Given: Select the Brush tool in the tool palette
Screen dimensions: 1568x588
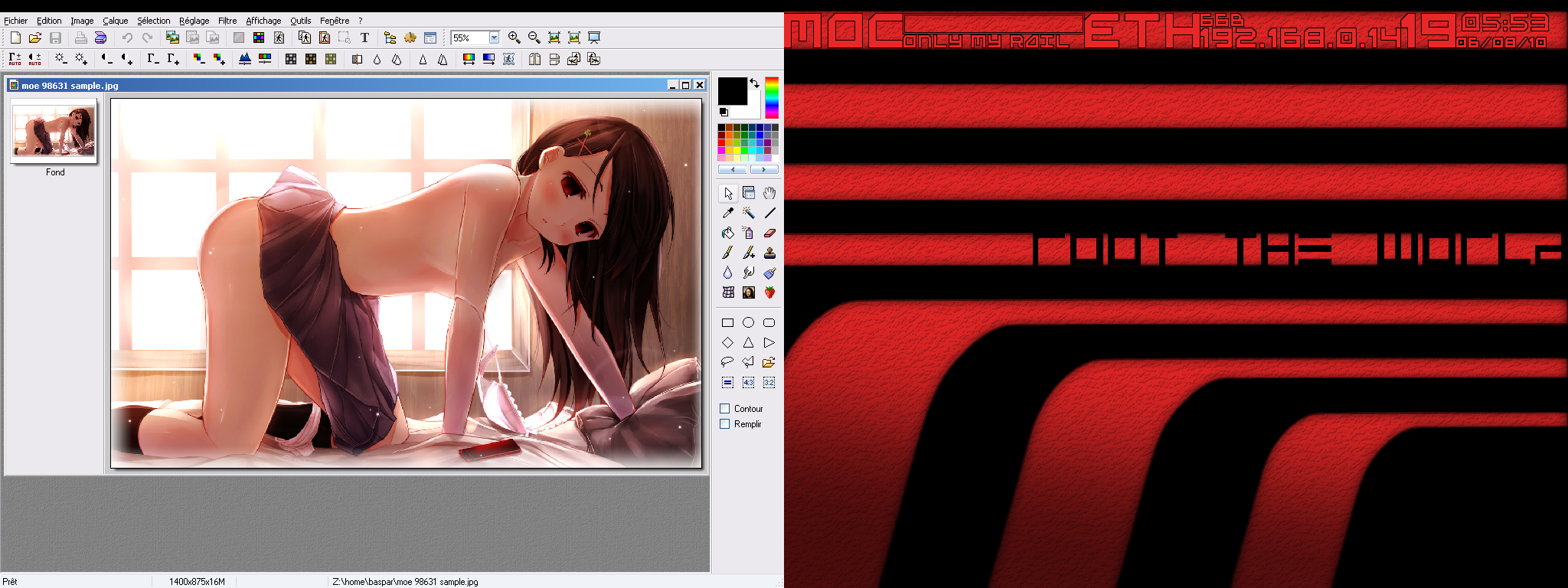Looking at the screenshot, I should point(727,253).
